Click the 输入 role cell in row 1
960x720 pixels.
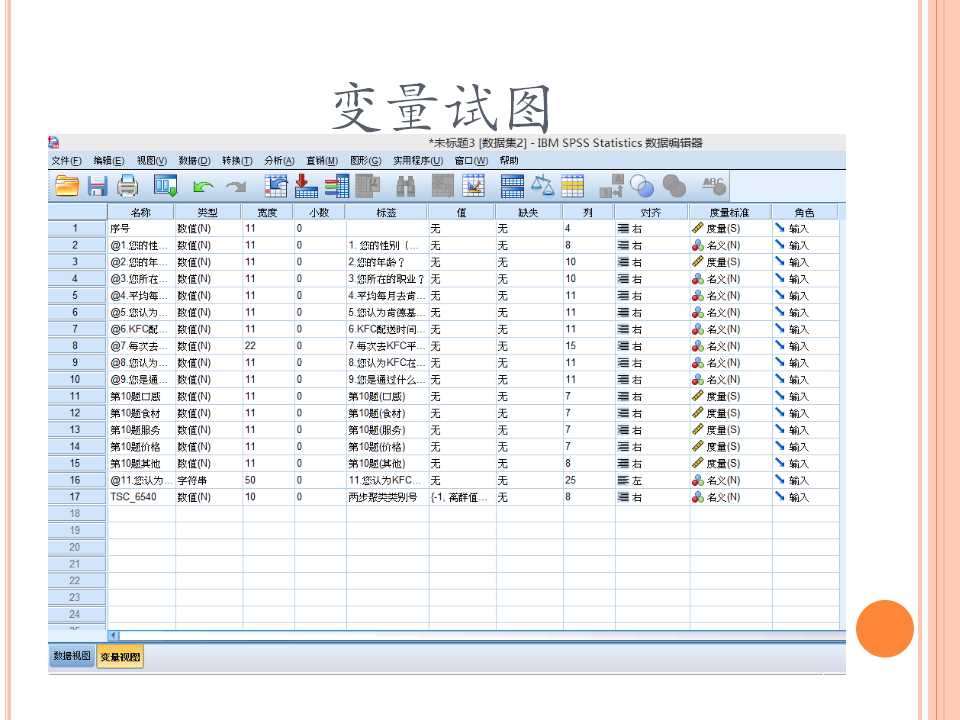[804, 228]
